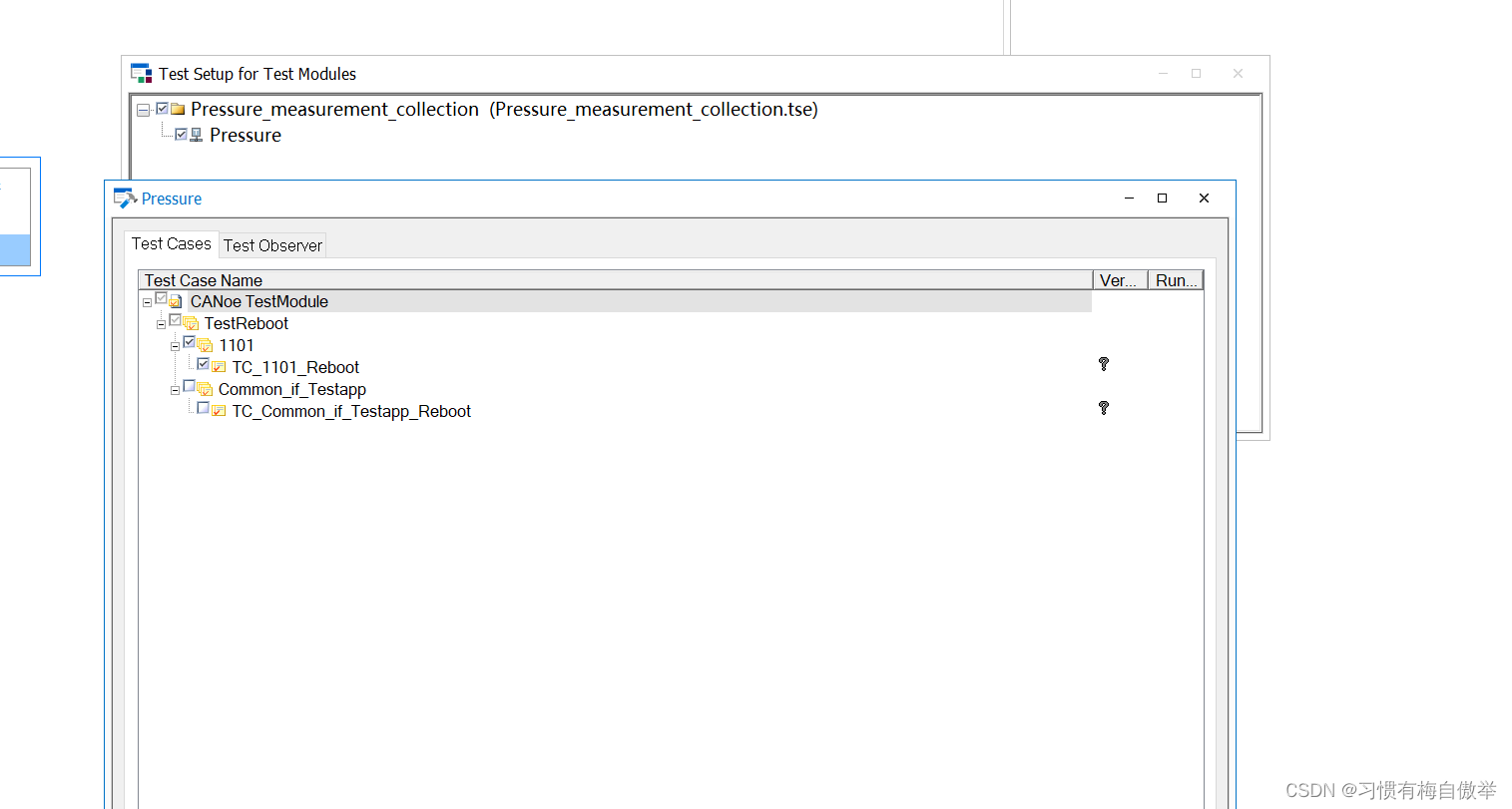Click the Pressure_measurement_collection folder icon
Viewport: 1512px width, 809px height.
178,109
